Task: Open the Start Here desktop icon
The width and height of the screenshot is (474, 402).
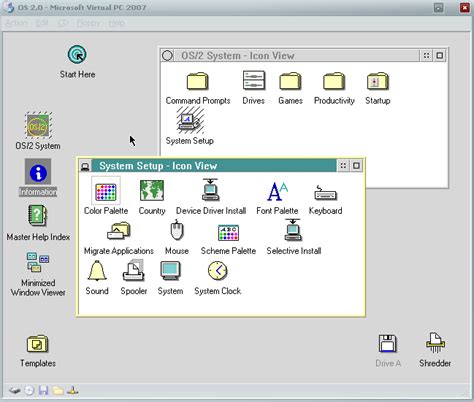Action: tap(77, 55)
